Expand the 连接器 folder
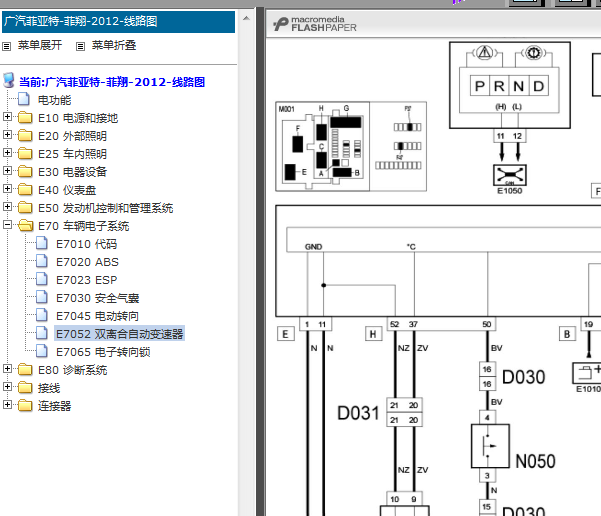This screenshot has height=516, width=601. coord(7,404)
